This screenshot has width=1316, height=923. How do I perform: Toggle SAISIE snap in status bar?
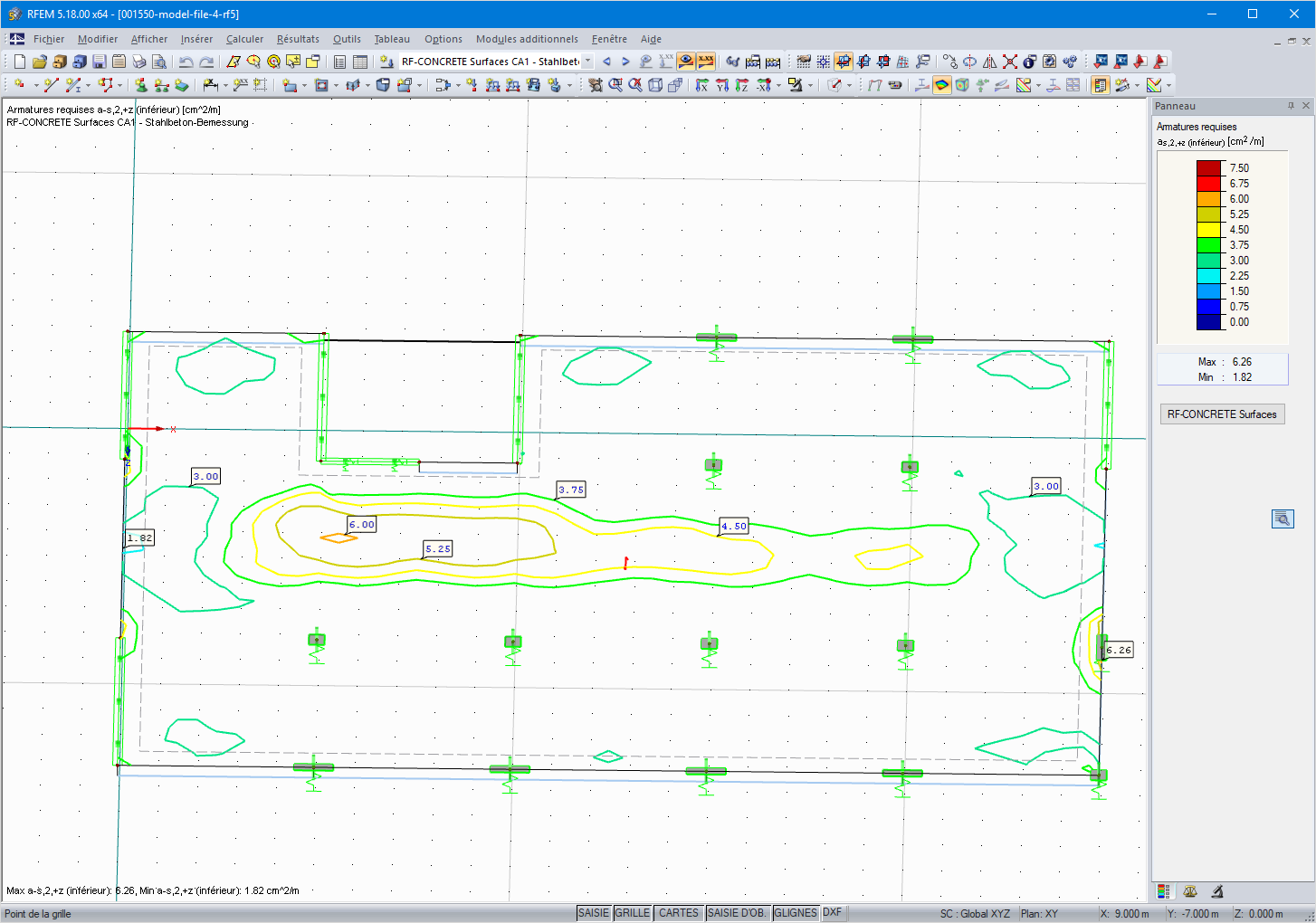(x=594, y=913)
